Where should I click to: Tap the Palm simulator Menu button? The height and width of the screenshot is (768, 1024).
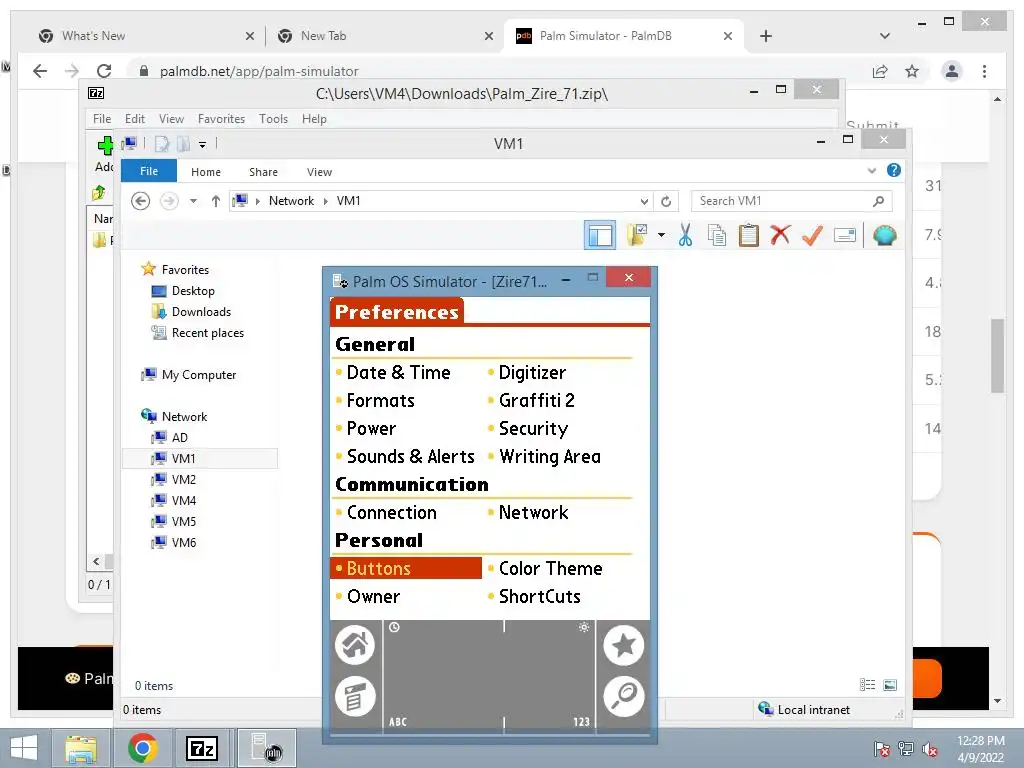[x=355, y=696]
